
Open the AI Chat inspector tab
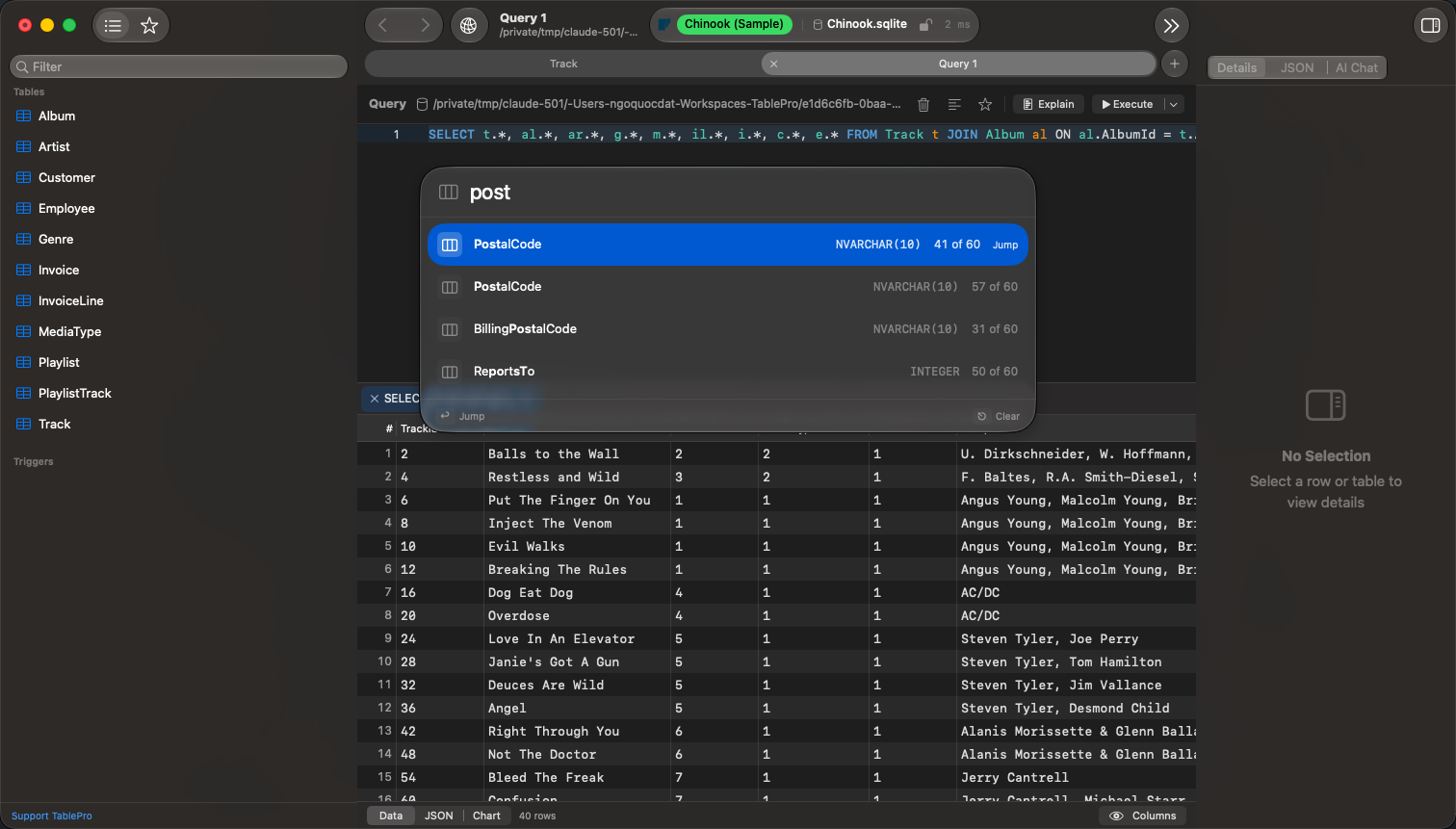[1356, 67]
